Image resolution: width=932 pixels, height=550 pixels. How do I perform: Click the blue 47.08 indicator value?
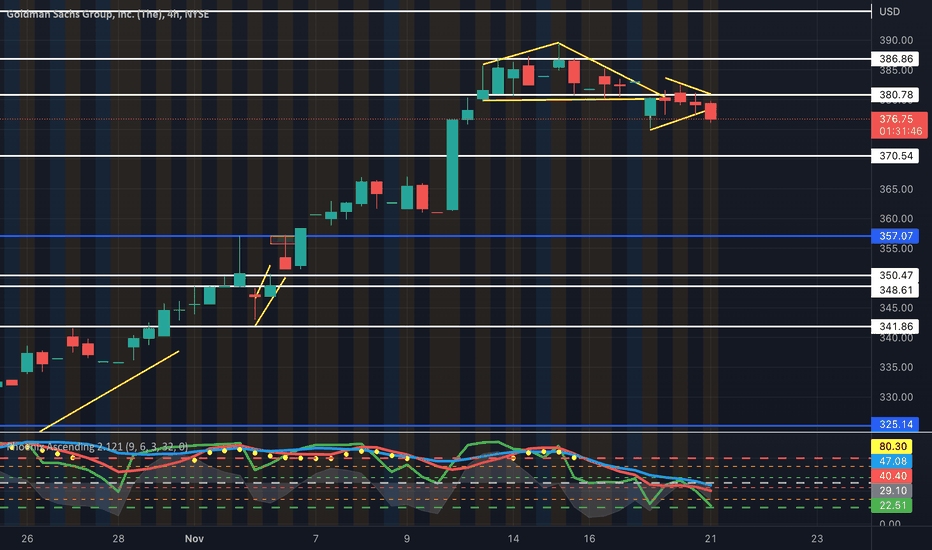[892, 461]
